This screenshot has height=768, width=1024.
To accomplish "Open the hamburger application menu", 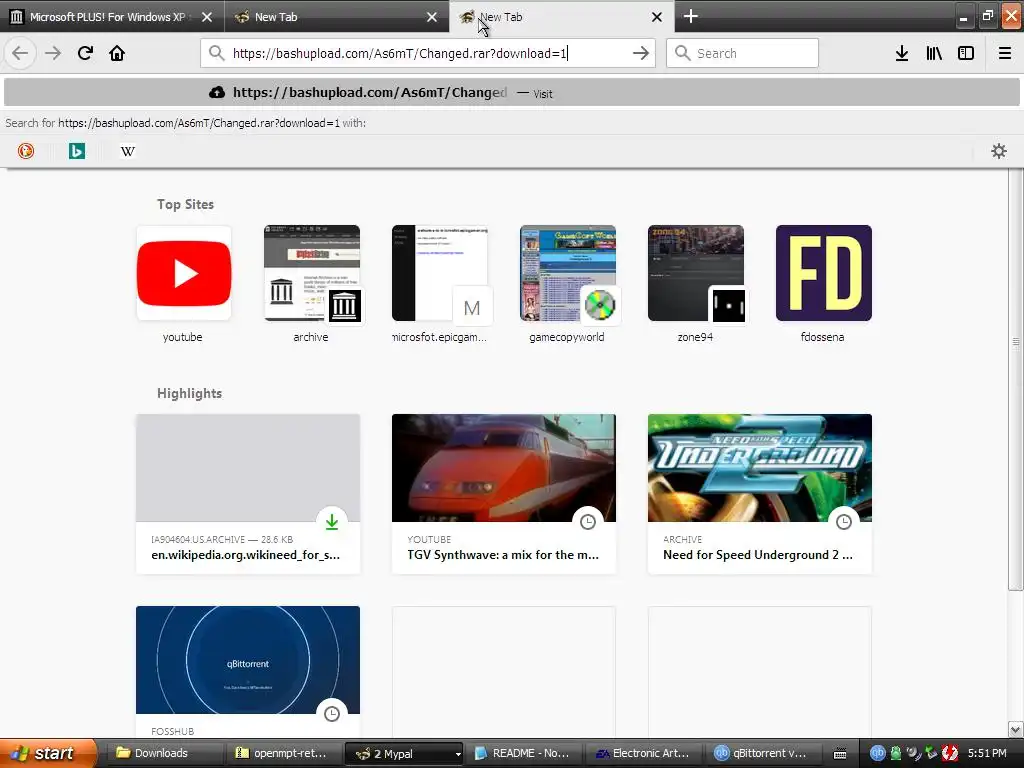I will coord(1005,53).
